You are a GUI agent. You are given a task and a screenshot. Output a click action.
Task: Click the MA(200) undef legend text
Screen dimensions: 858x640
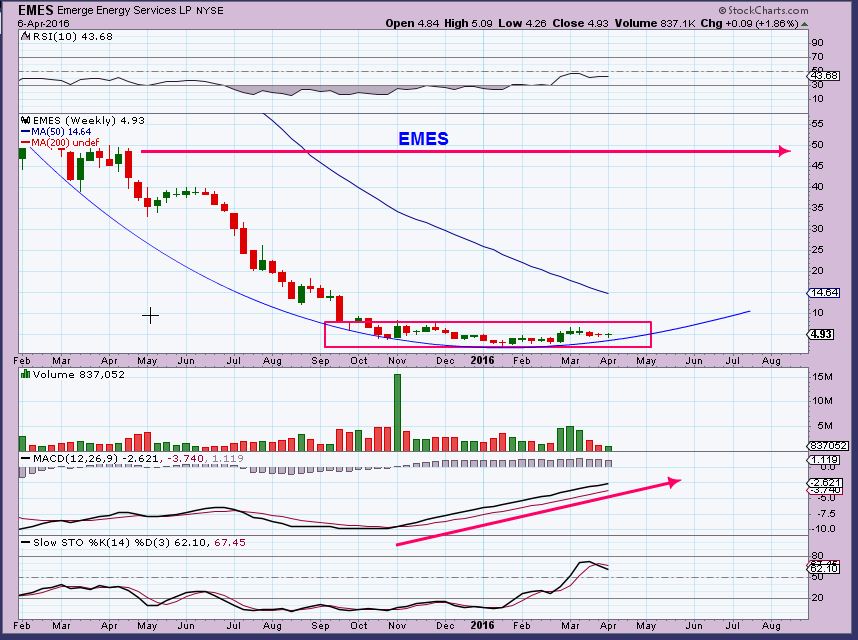pyautogui.click(x=65, y=143)
